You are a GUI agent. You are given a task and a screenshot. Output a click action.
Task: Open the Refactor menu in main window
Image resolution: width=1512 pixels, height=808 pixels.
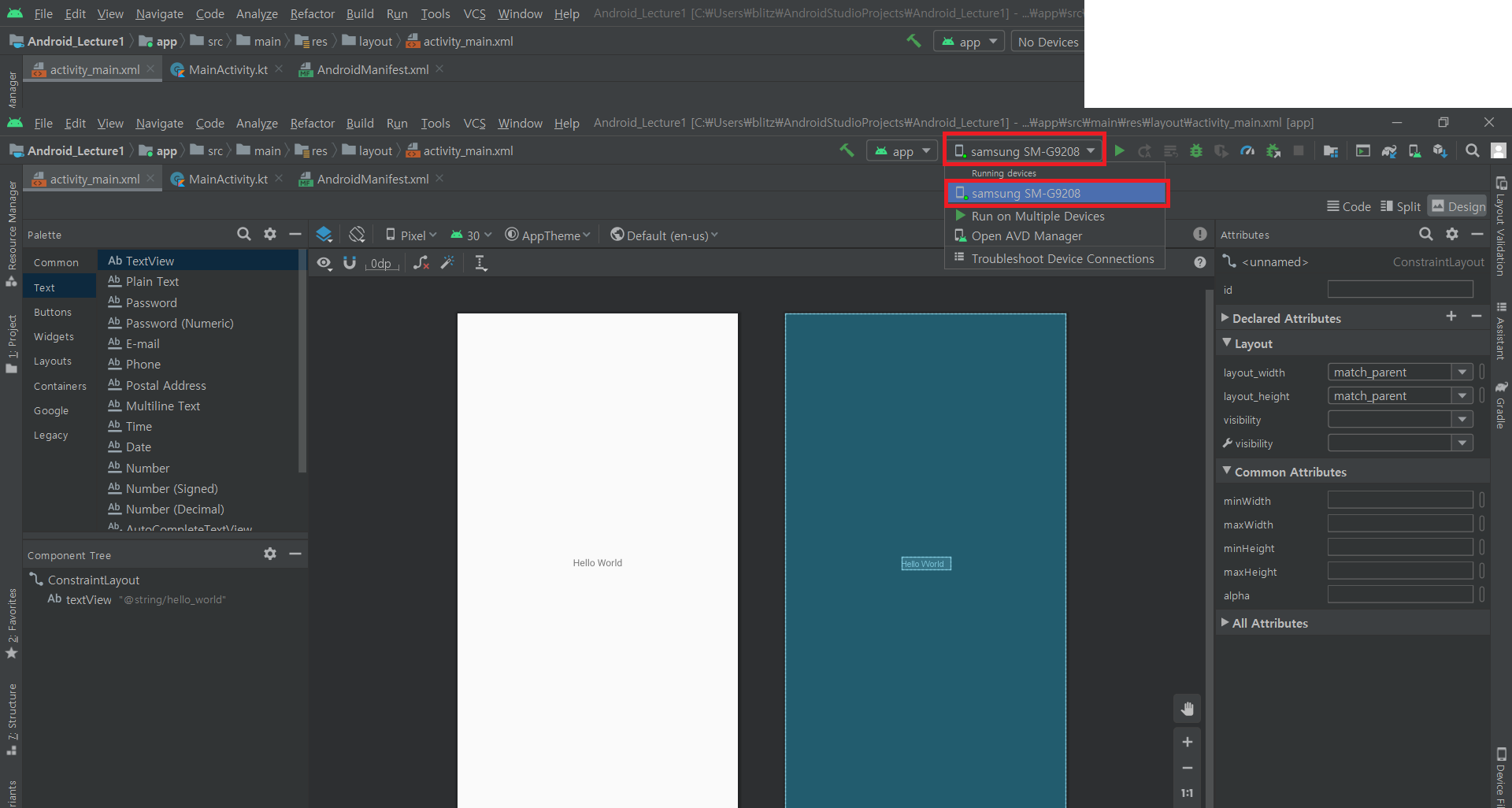tap(312, 123)
